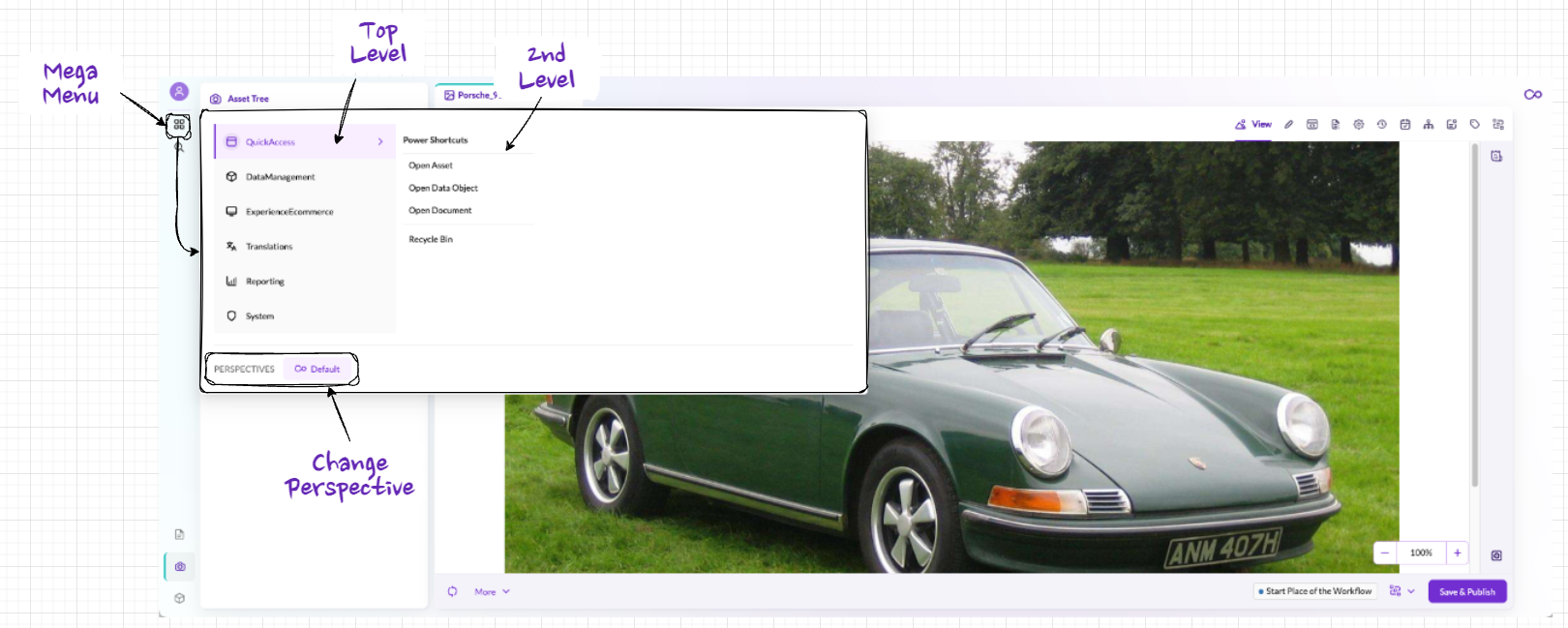Image resolution: width=1568 pixels, height=628 pixels.
Task: Click Save & Publish
Action: (1467, 591)
